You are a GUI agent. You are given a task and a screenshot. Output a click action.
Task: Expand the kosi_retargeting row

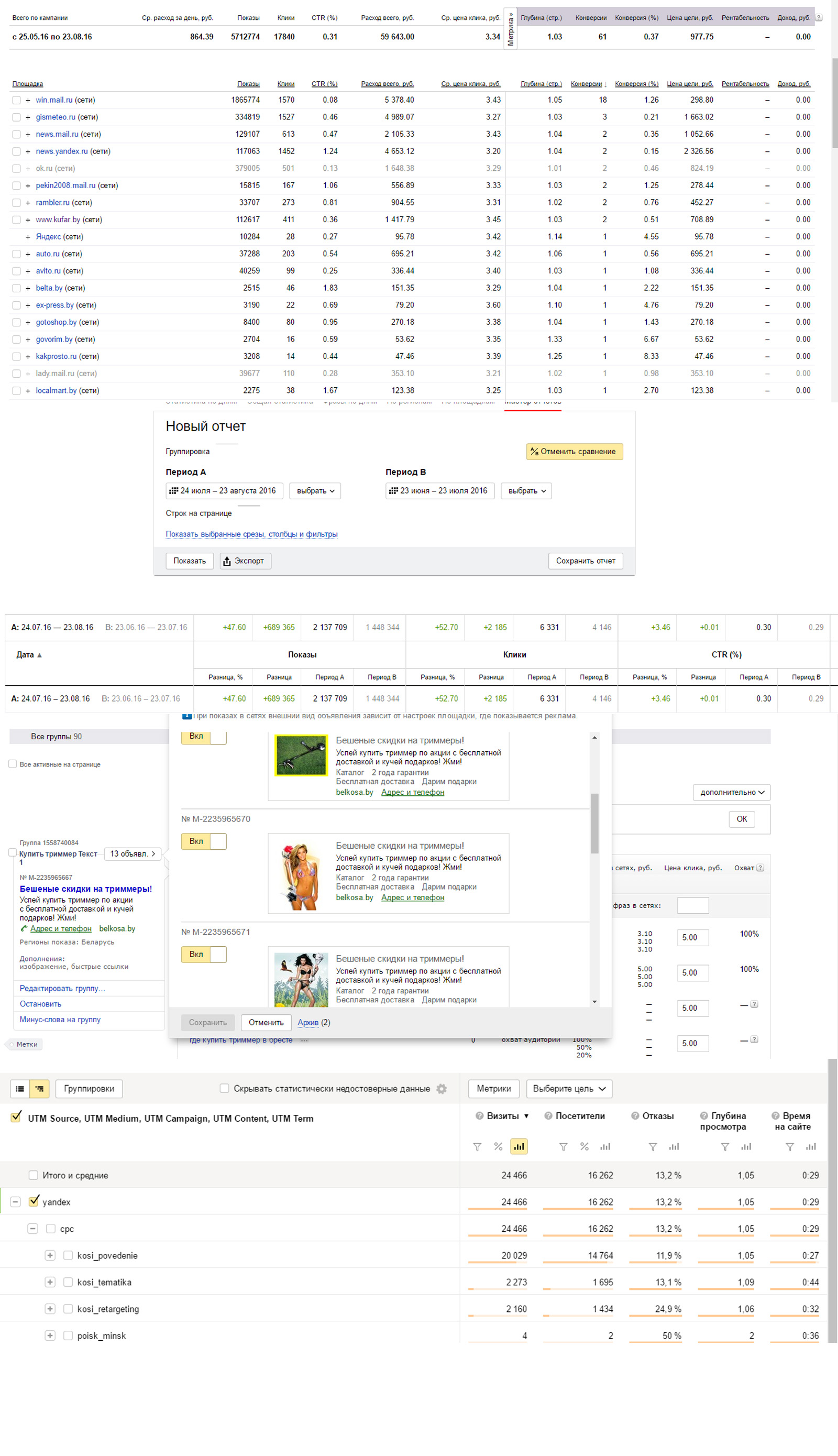tap(50, 1309)
